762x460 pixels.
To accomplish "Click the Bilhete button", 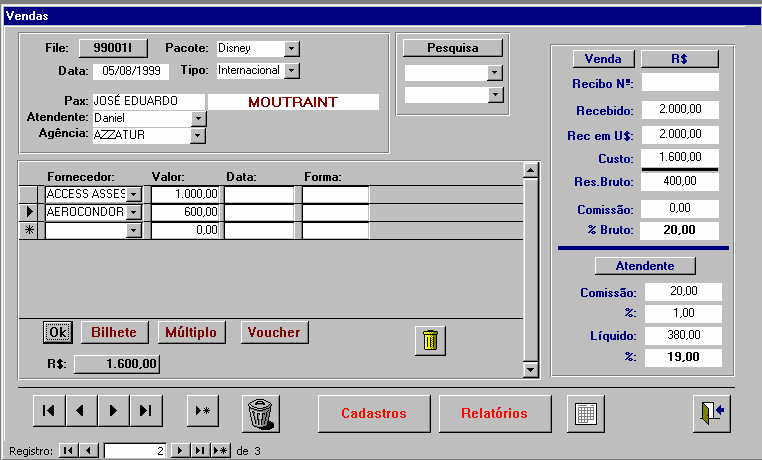I will 114,332.
